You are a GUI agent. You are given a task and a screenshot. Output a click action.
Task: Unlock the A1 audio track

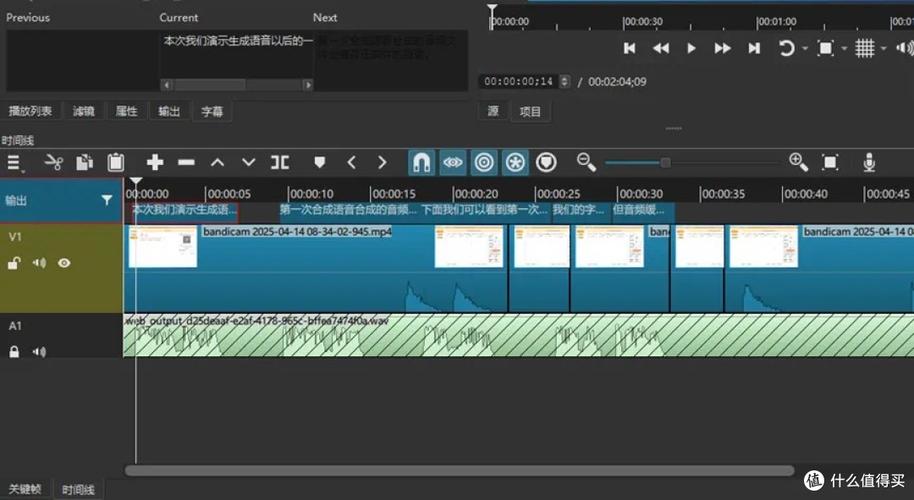(x=14, y=352)
